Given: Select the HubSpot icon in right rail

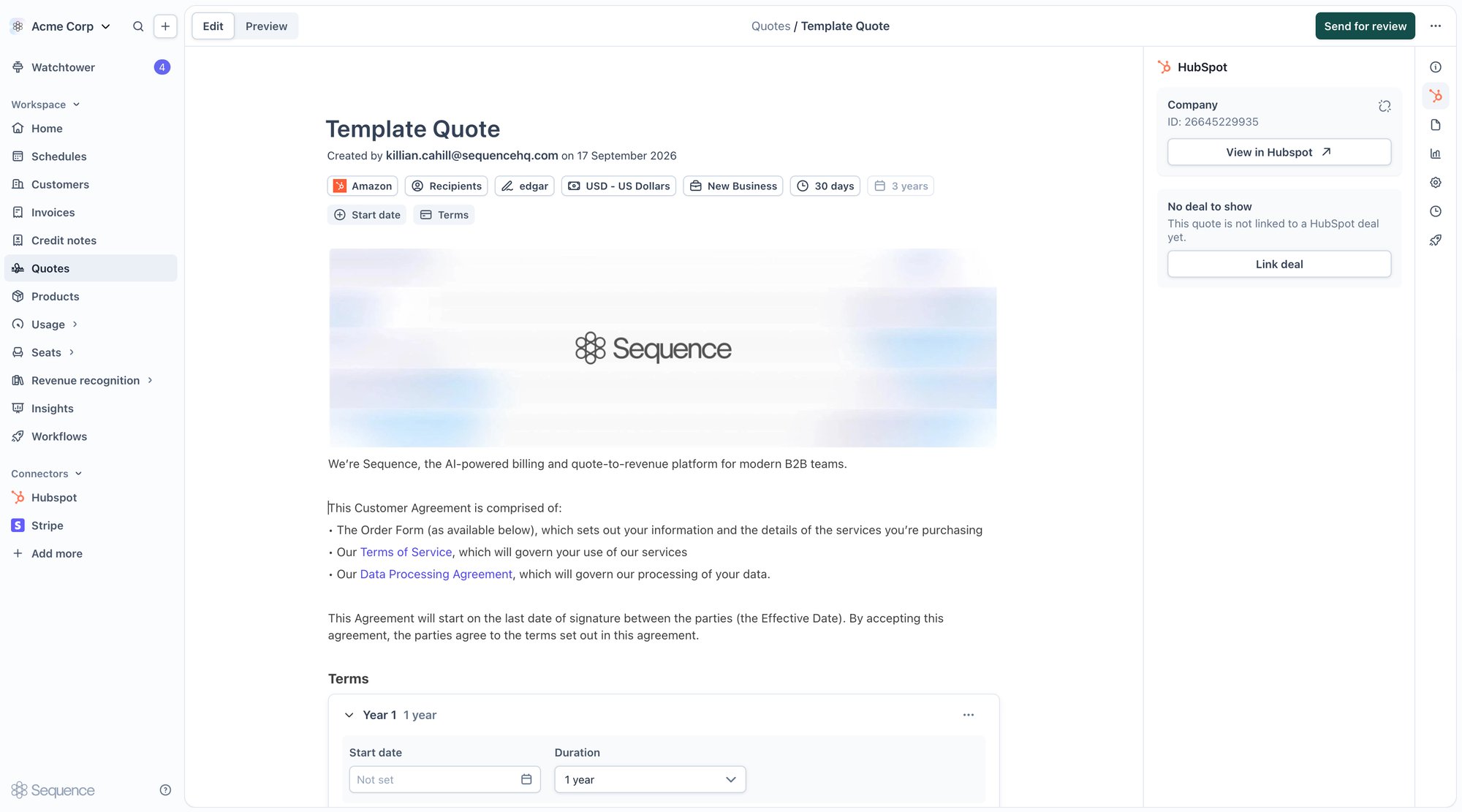Looking at the screenshot, I should click(x=1436, y=96).
